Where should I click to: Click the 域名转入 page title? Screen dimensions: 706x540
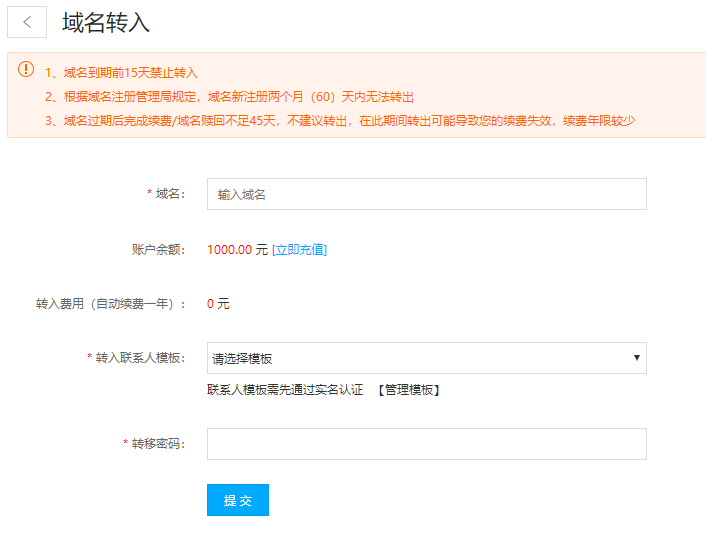click(106, 22)
